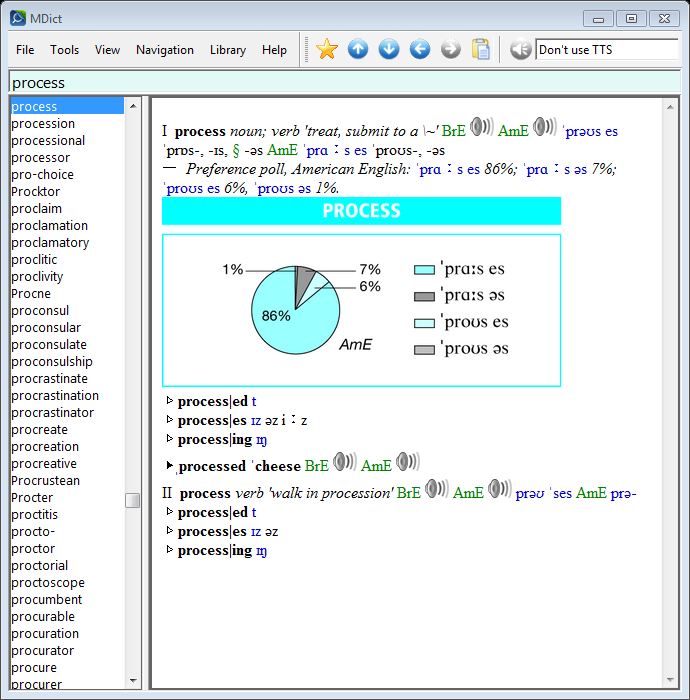
Task: Navigate forward with the grey right arrow
Action: [451, 49]
